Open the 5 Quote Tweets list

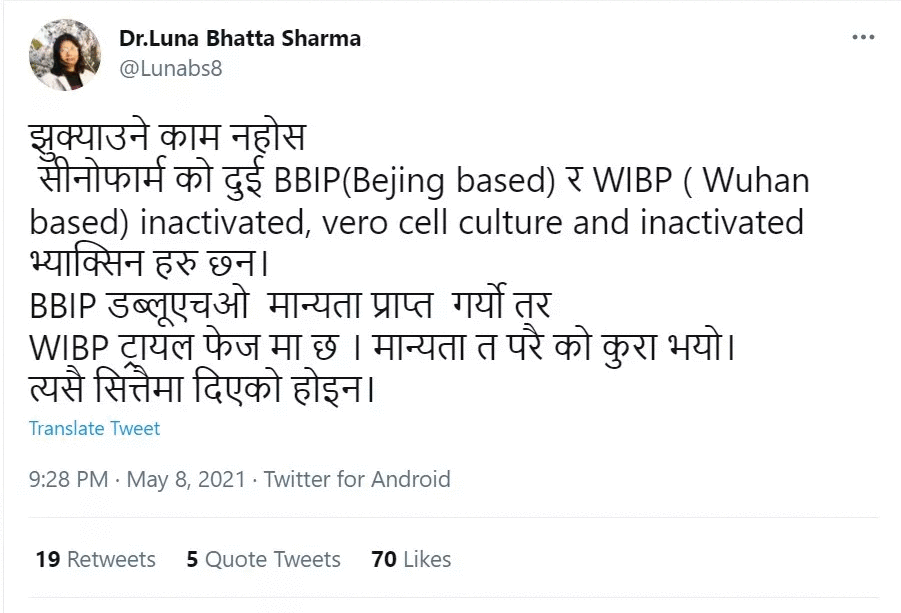[x=263, y=560]
